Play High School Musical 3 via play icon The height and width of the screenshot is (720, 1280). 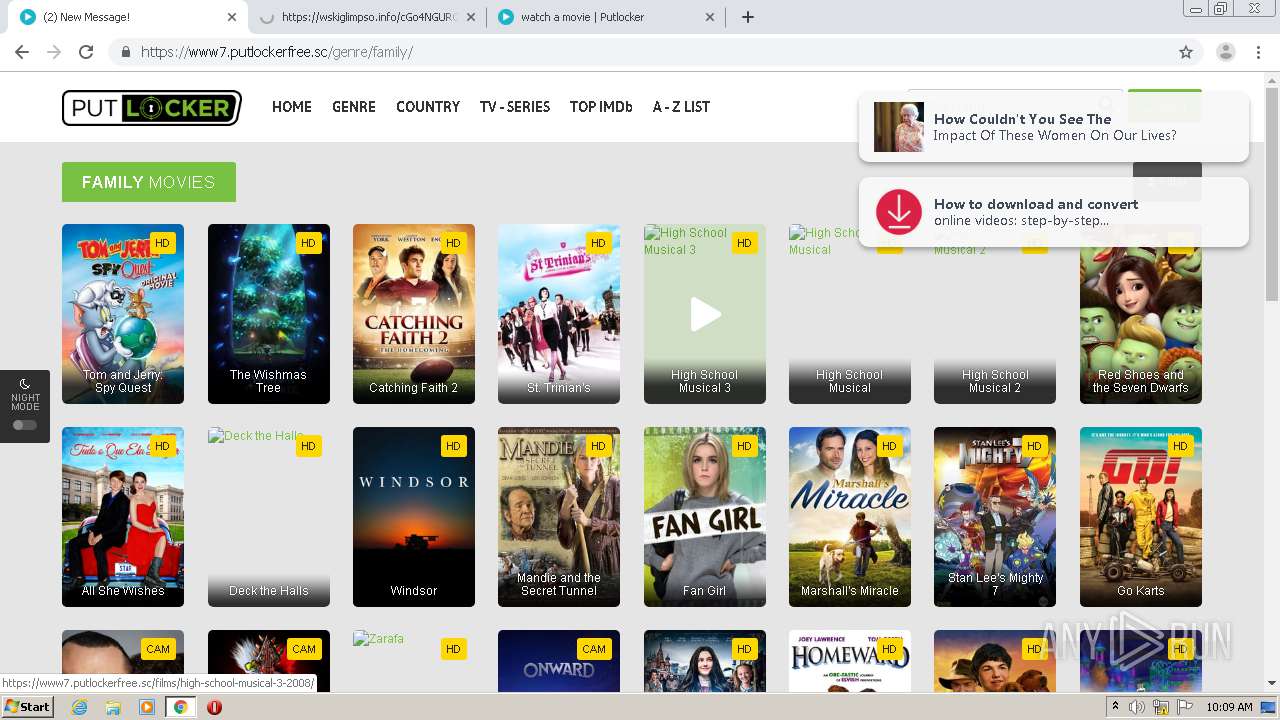(705, 314)
